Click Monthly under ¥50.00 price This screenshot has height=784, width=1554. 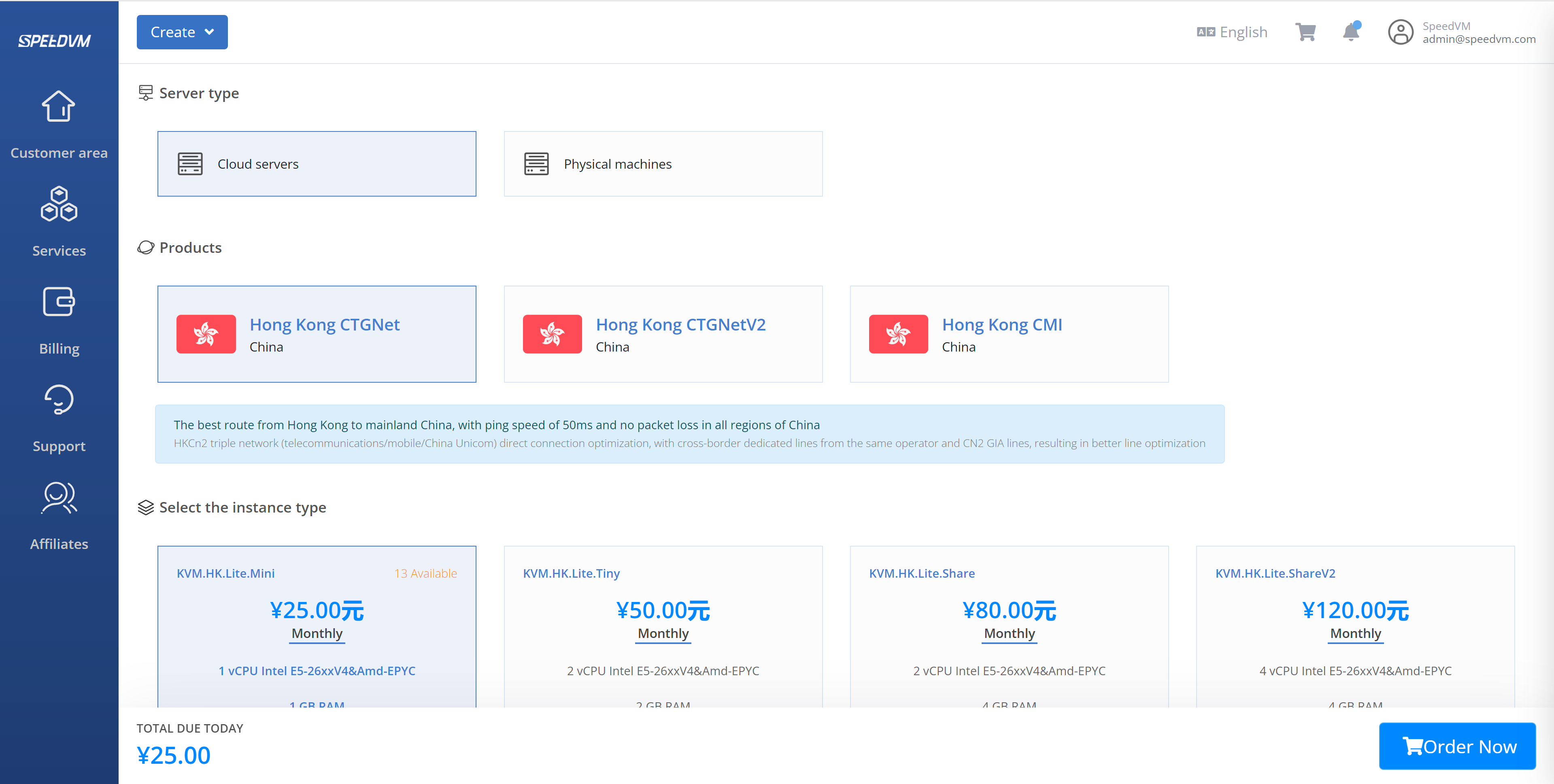tap(663, 634)
